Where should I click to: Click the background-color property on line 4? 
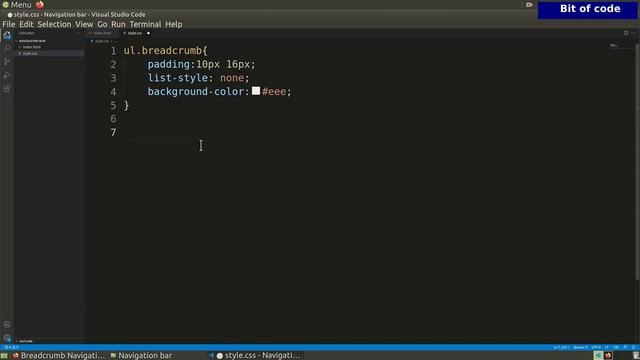pos(196,91)
